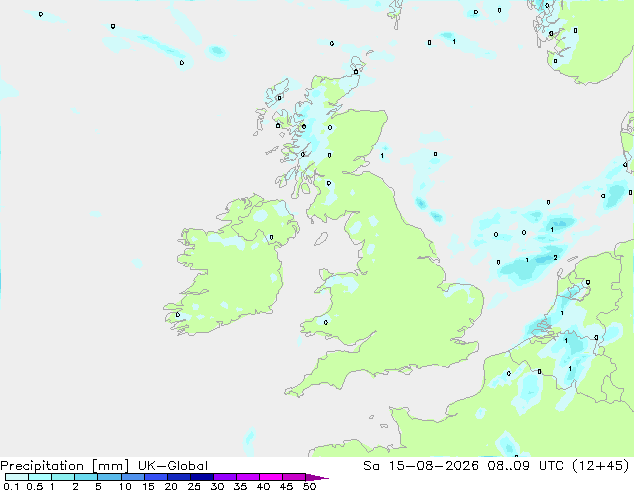The height and width of the screenshot is (490, 634).
Task: Click the 1–2 mm legend color swatch
Action: click(x=63, y=477)
